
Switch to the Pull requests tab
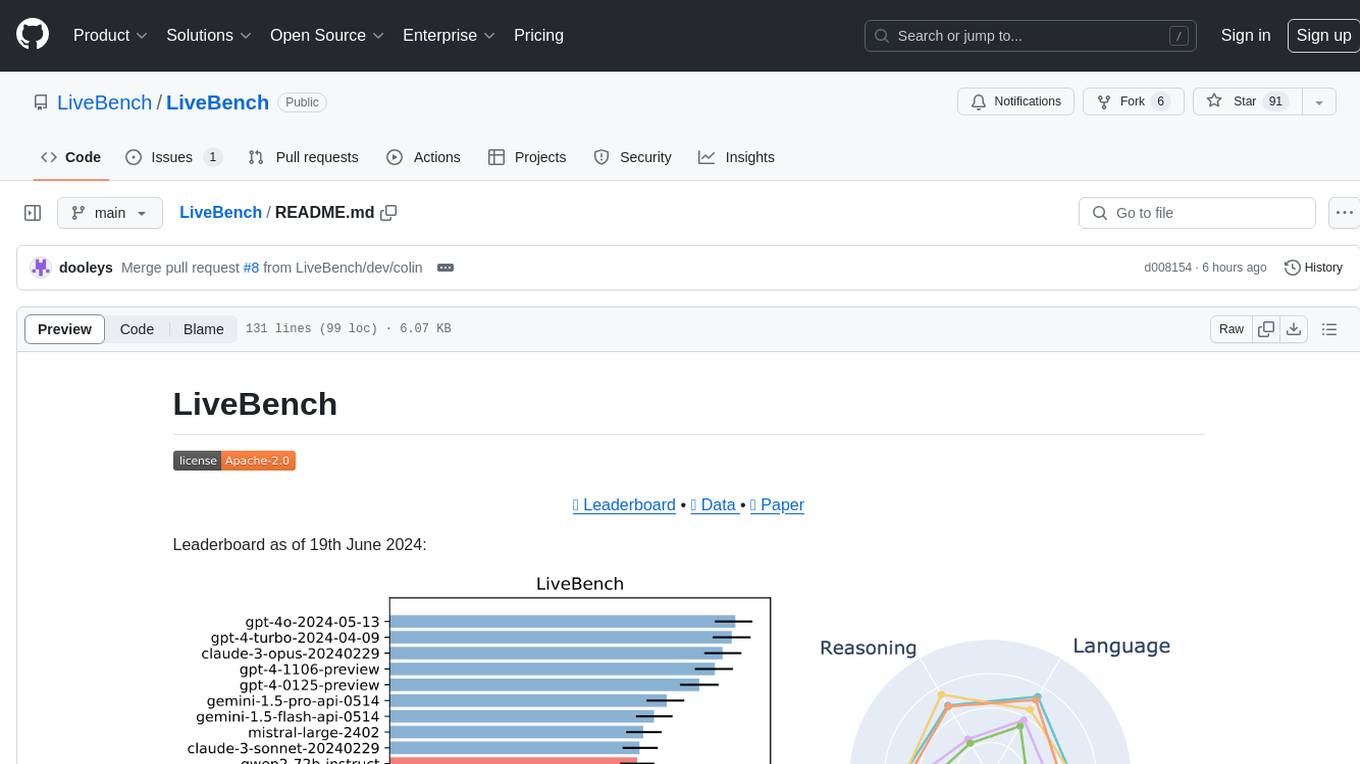[x=303, y=157]
